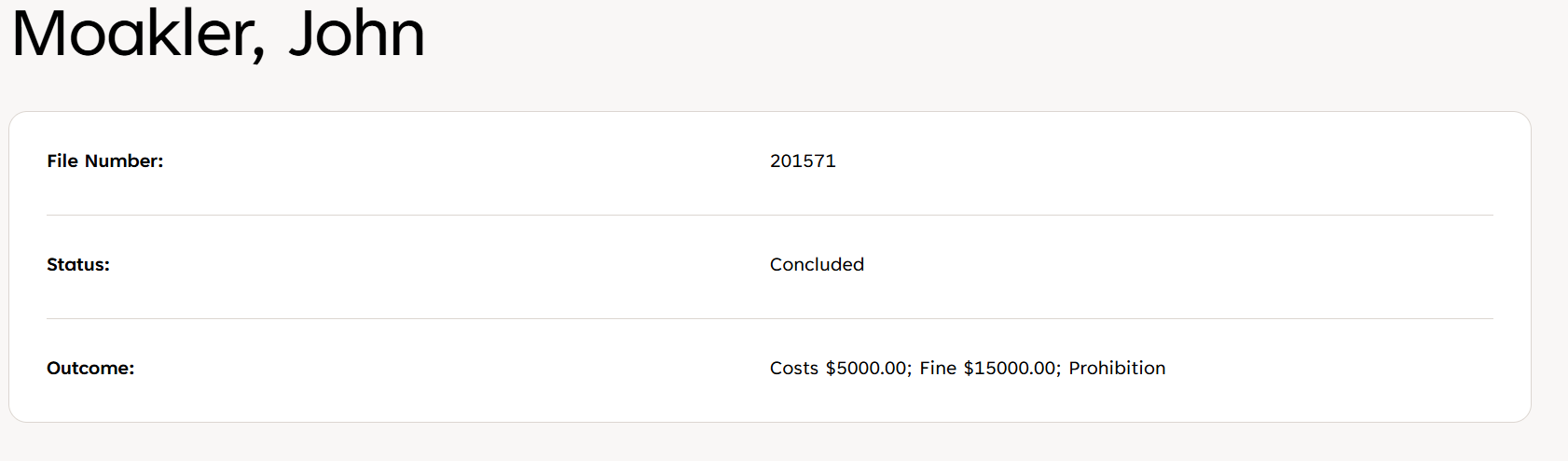Click the "Status:" label
This screenshot has width=1568, height=461.
[x=78, y=264]
